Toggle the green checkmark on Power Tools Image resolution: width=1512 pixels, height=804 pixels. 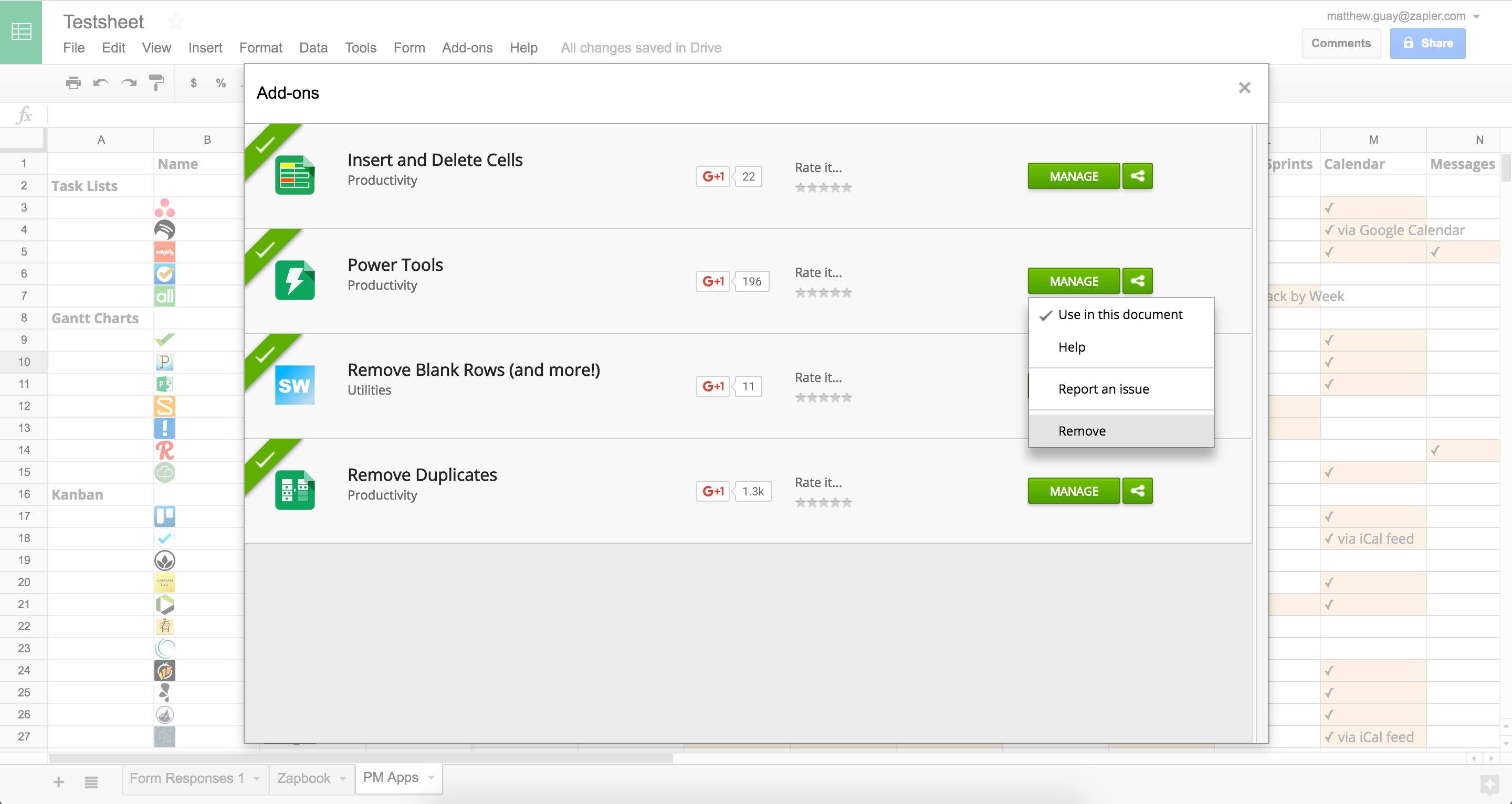(264, 250)
